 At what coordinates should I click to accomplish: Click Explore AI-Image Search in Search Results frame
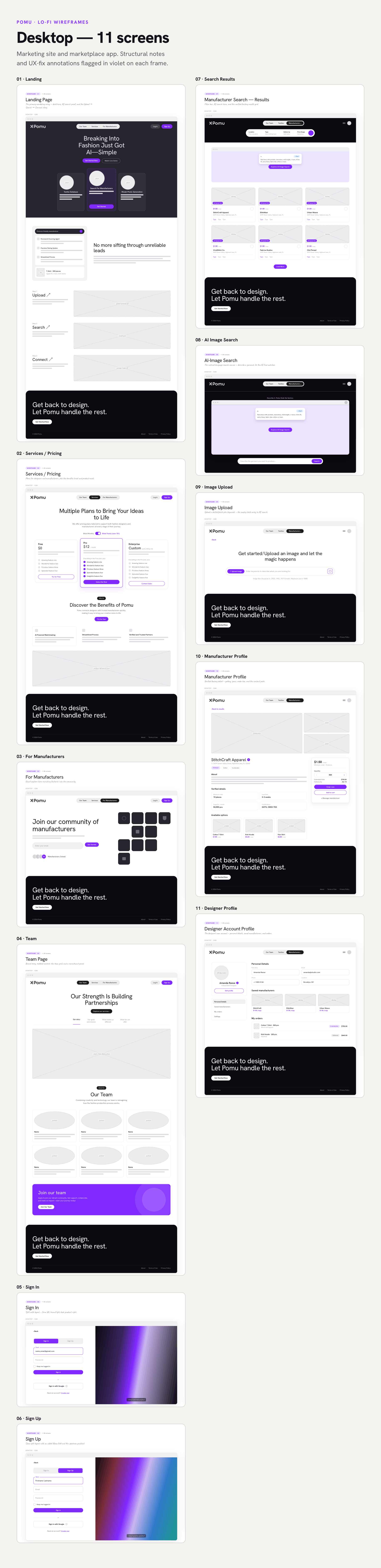coord(281,167)
